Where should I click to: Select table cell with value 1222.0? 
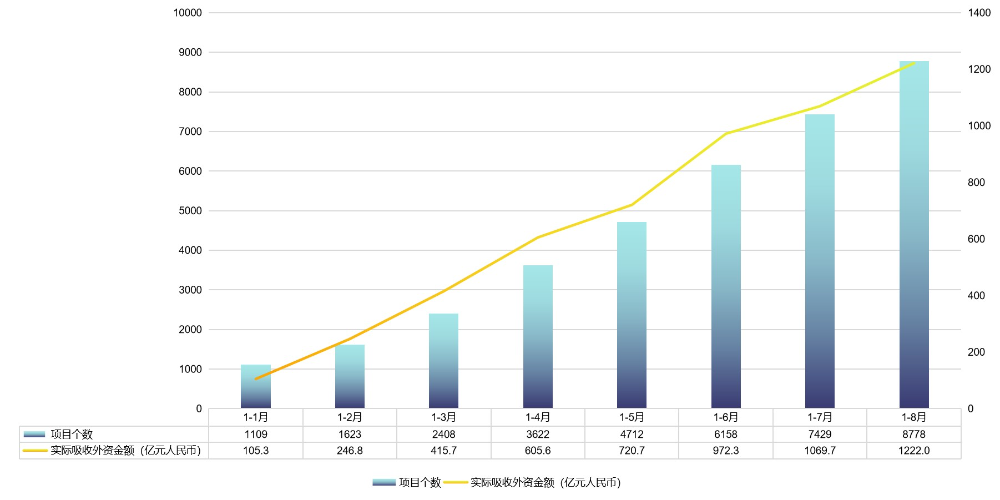tap(914, 451)
